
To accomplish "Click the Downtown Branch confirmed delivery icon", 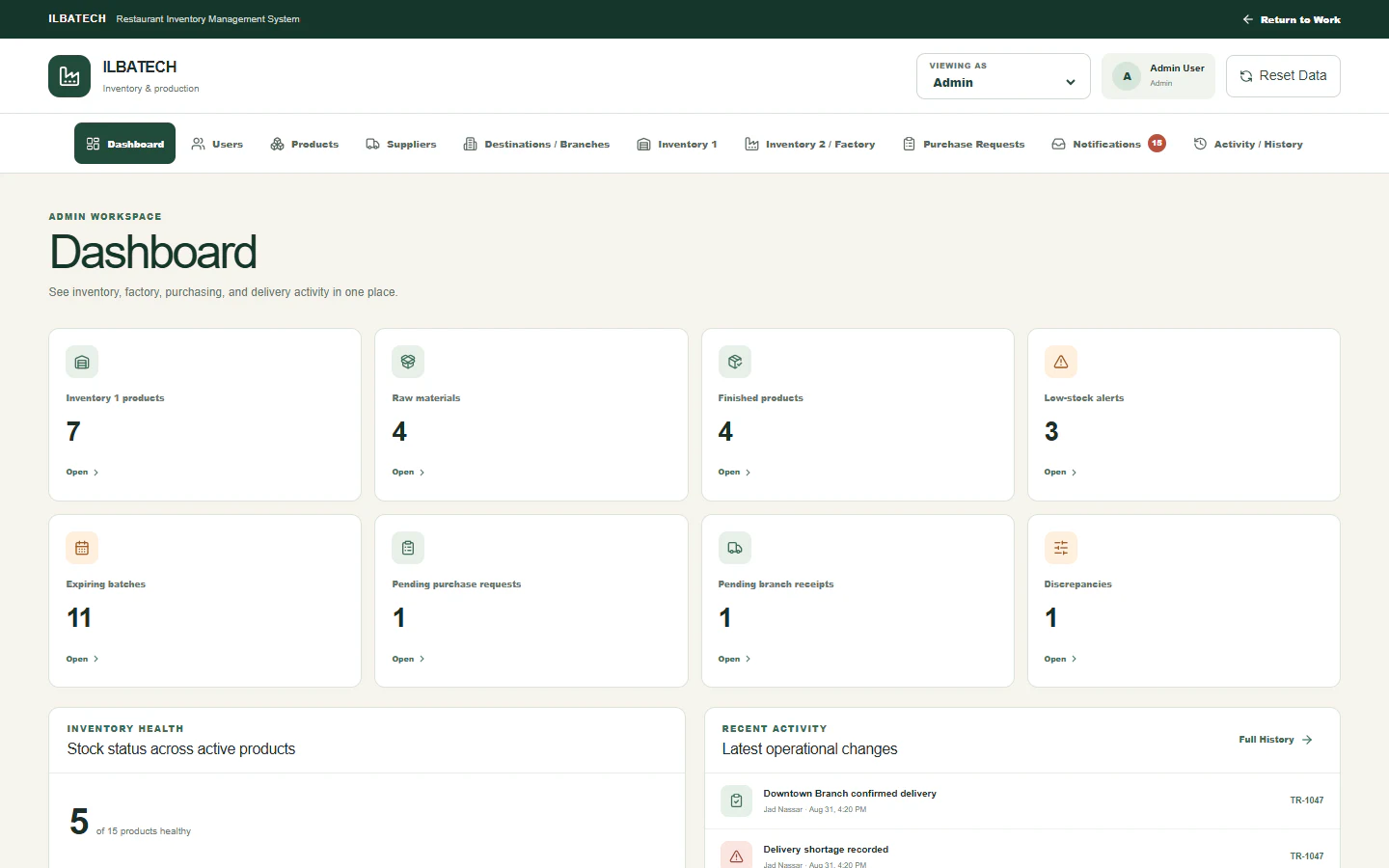I will (737, 800).
